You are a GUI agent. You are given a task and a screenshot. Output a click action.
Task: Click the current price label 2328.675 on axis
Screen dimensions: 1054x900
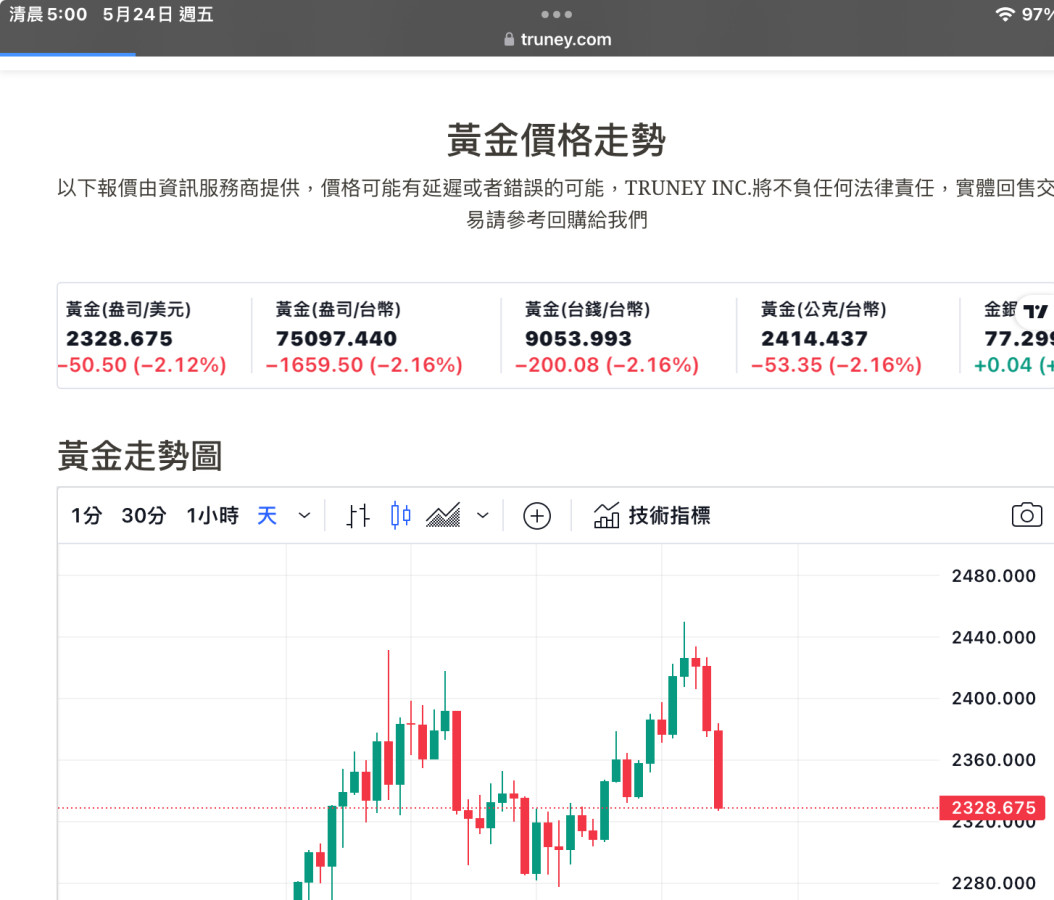coord(993,807)
